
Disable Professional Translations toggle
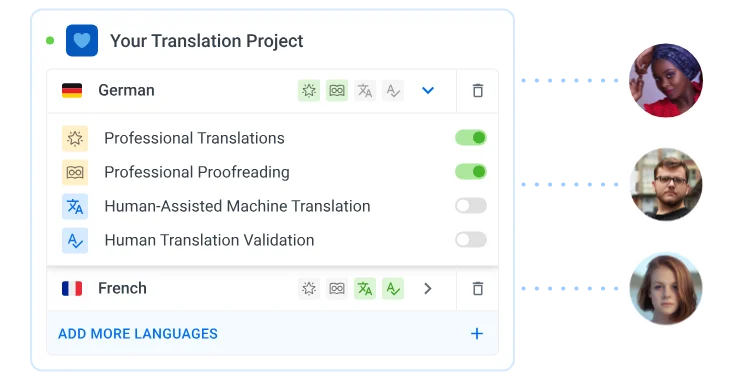pos(471,138)
